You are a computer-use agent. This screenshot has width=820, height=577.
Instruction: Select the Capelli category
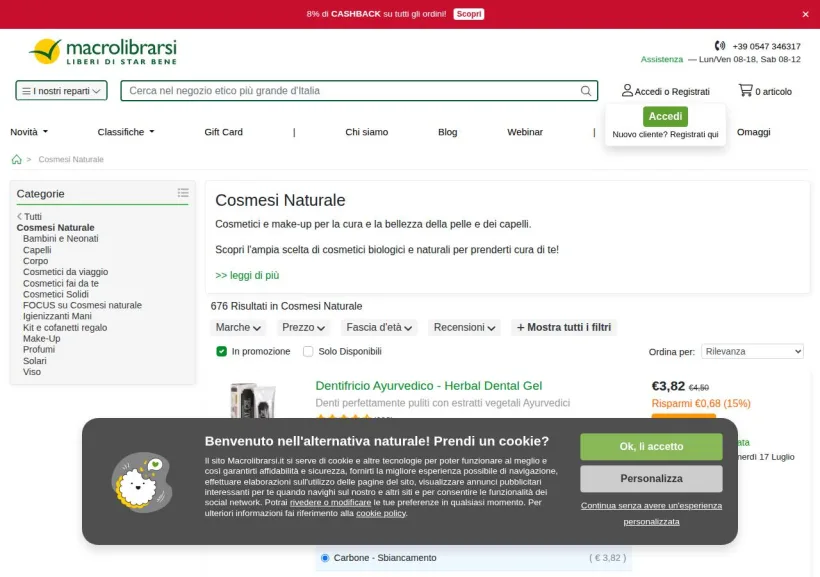(37, 250)
